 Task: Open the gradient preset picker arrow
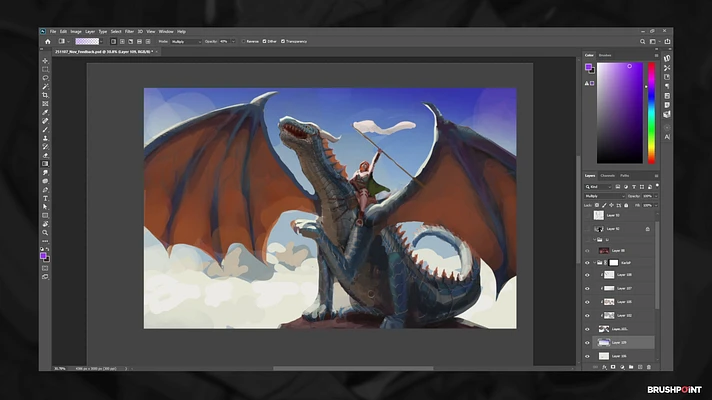click(101, 41)
